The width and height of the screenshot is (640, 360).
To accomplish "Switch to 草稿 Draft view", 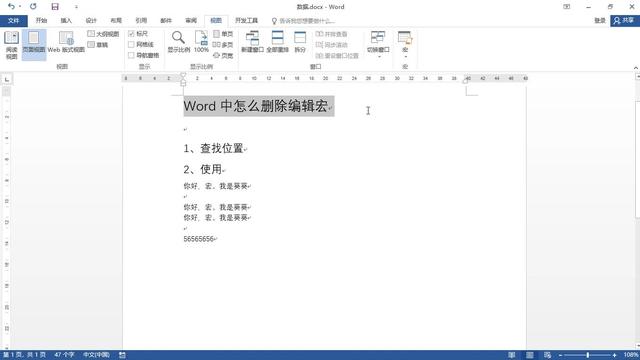I will [98, 44].
